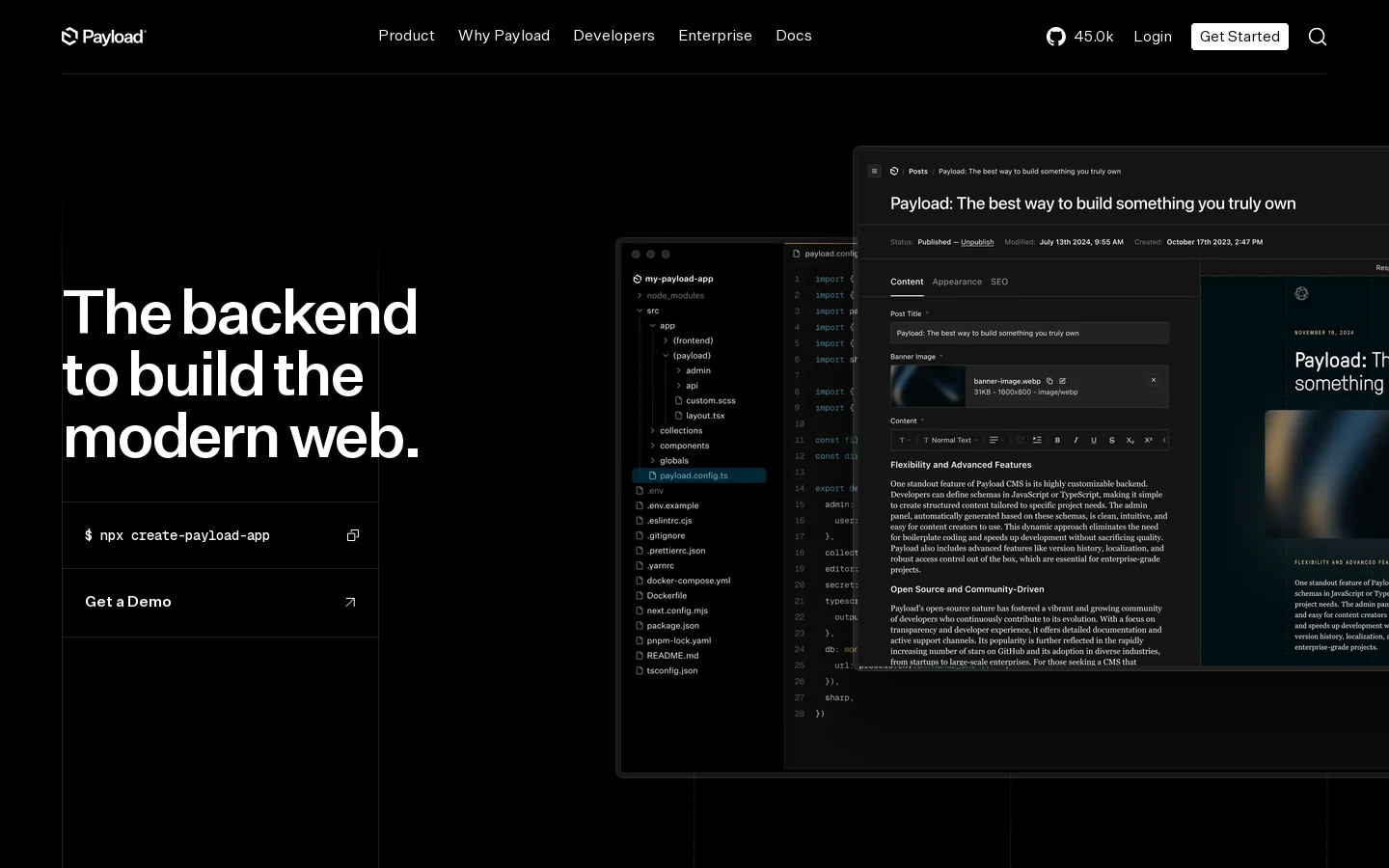Switch to the Appearance tab

(957, 282)
